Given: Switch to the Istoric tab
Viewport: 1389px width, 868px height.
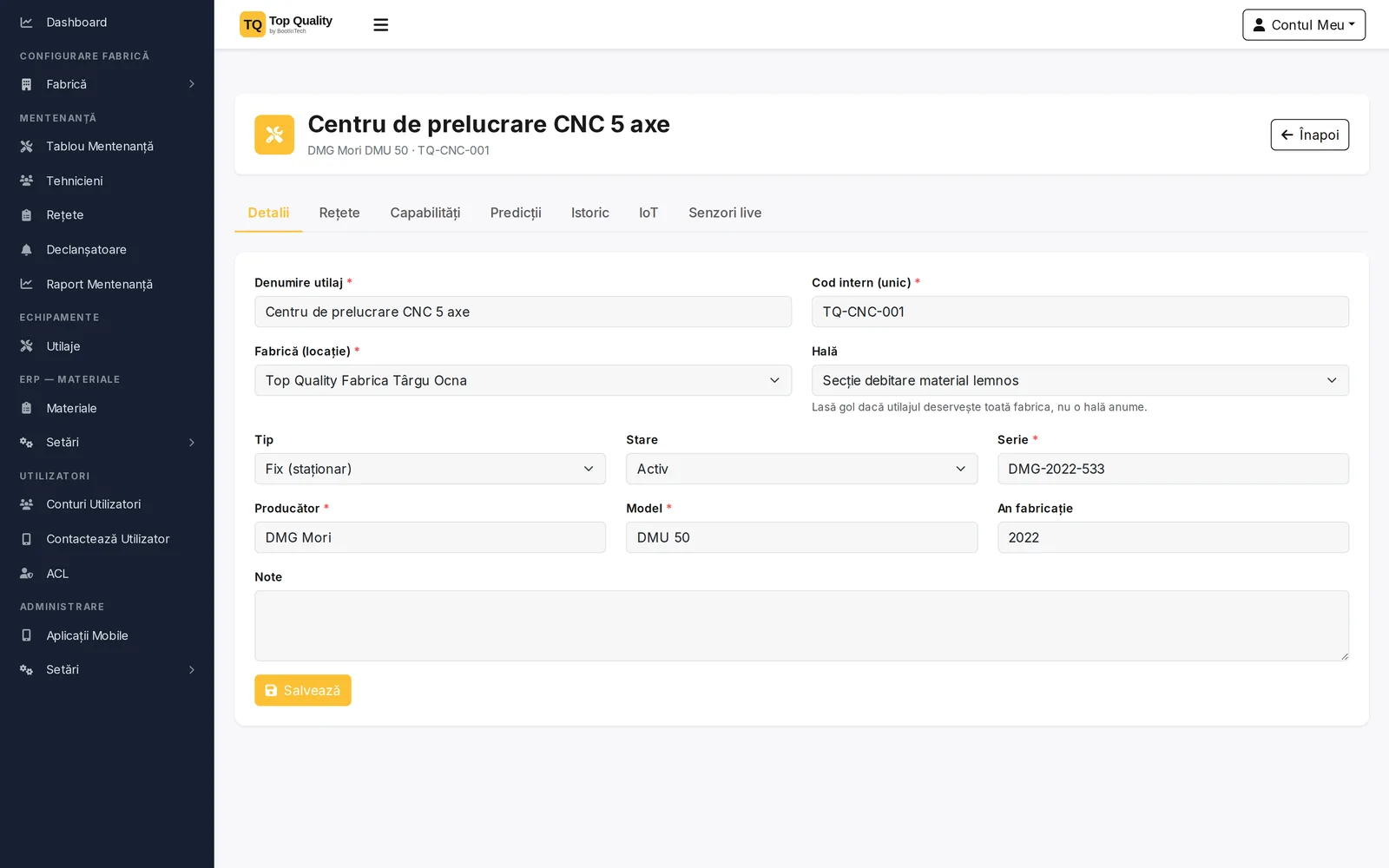Looking at the screenshot, I should tap(590, 213).
